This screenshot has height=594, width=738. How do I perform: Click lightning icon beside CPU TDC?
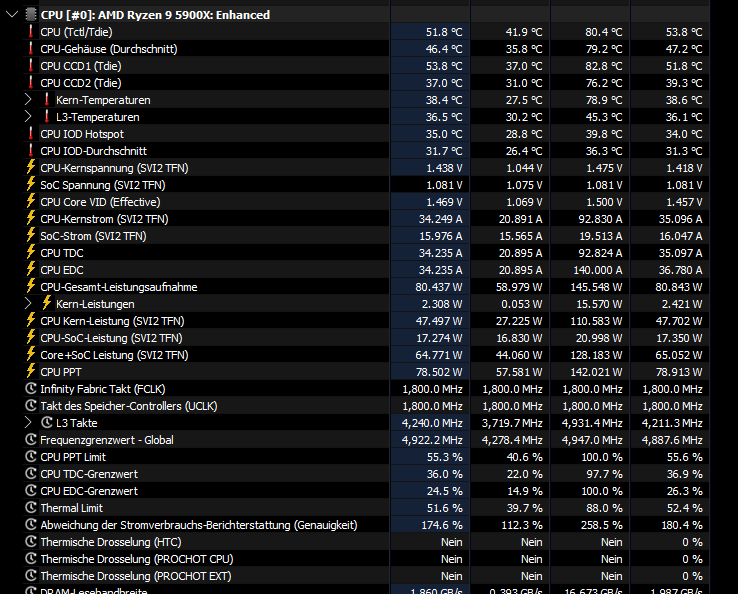click(x=31, y=252)
